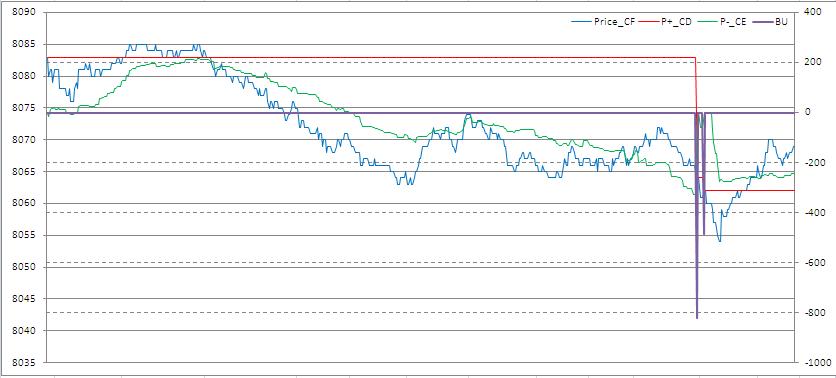
Task: Click the 8060 label on left axis
Action: click(x=22, y=204)
